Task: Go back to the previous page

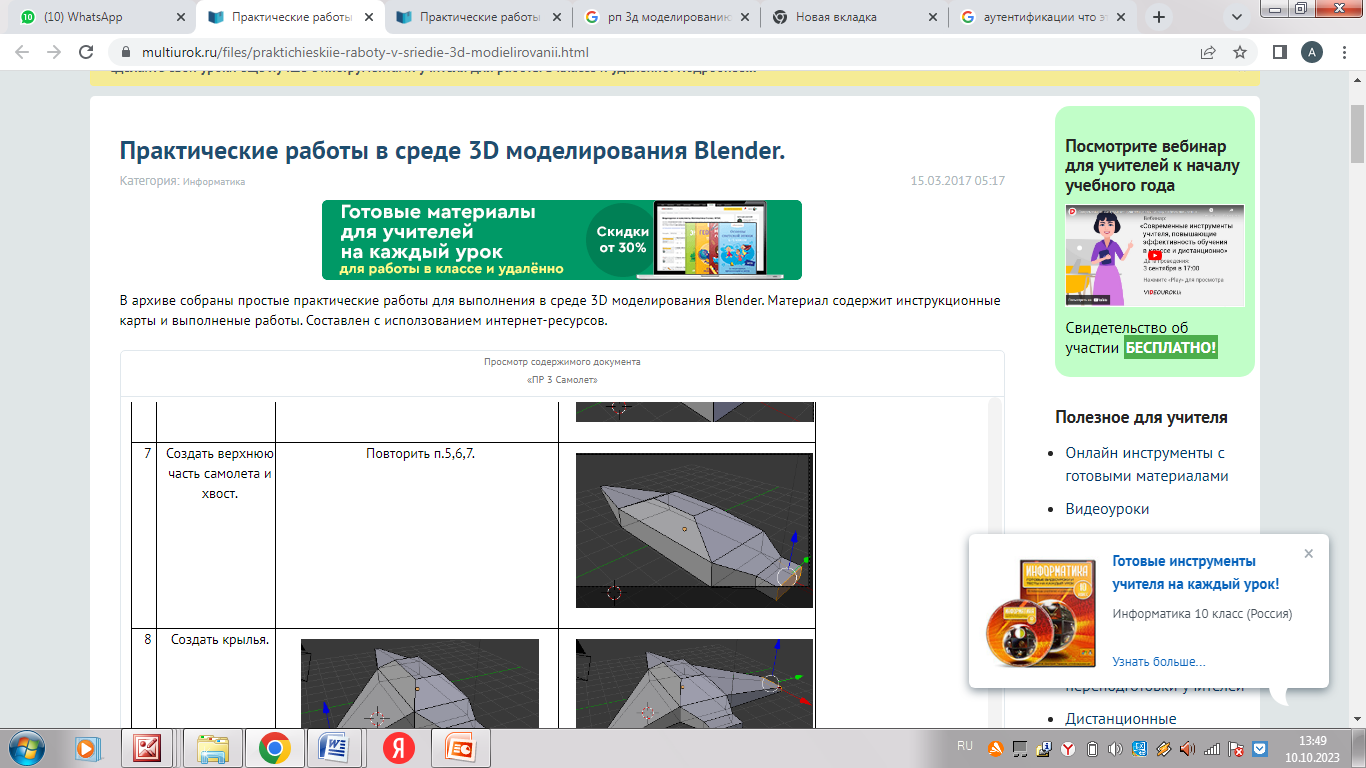Action: (22, 52)
